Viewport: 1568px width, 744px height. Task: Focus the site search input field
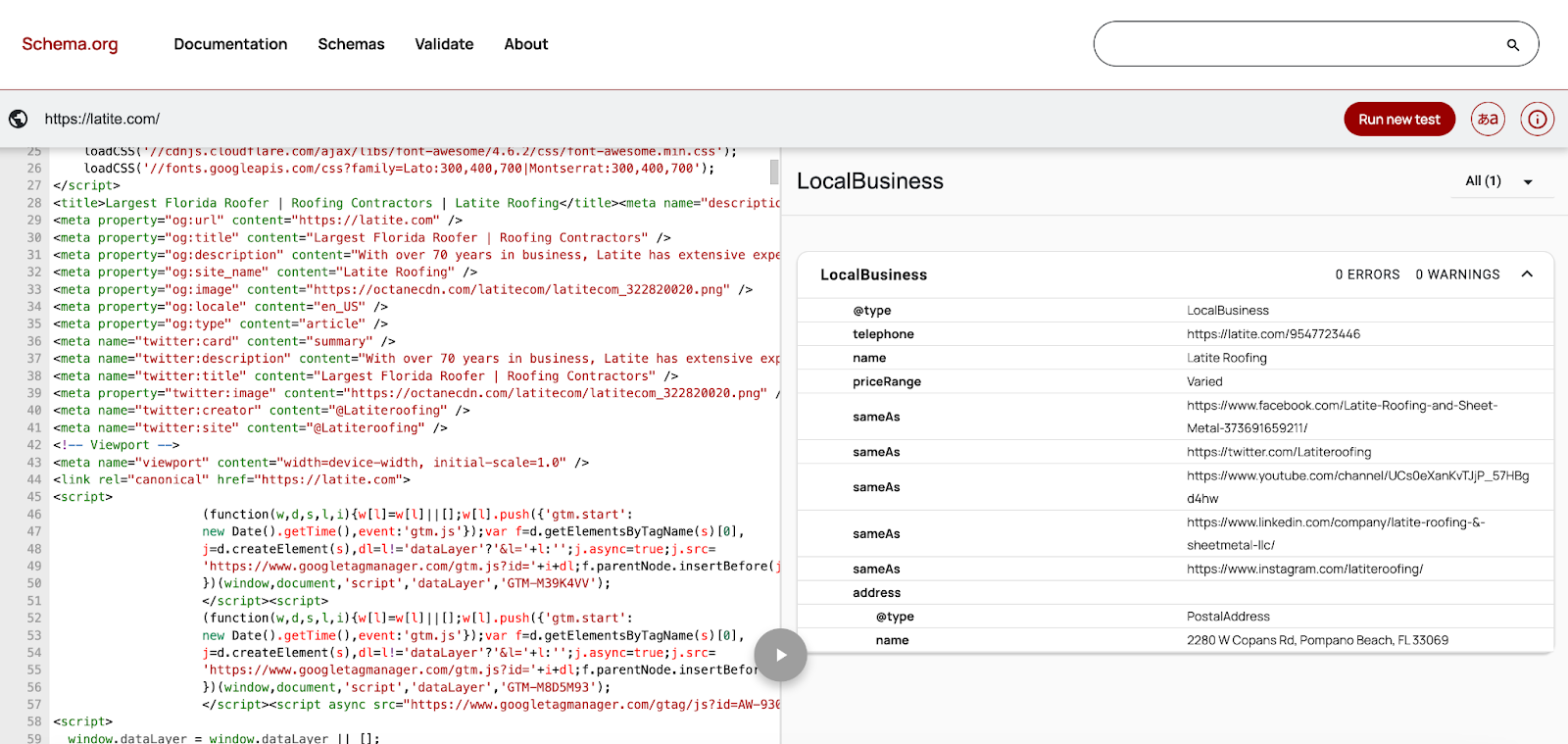coord(1298,44)
